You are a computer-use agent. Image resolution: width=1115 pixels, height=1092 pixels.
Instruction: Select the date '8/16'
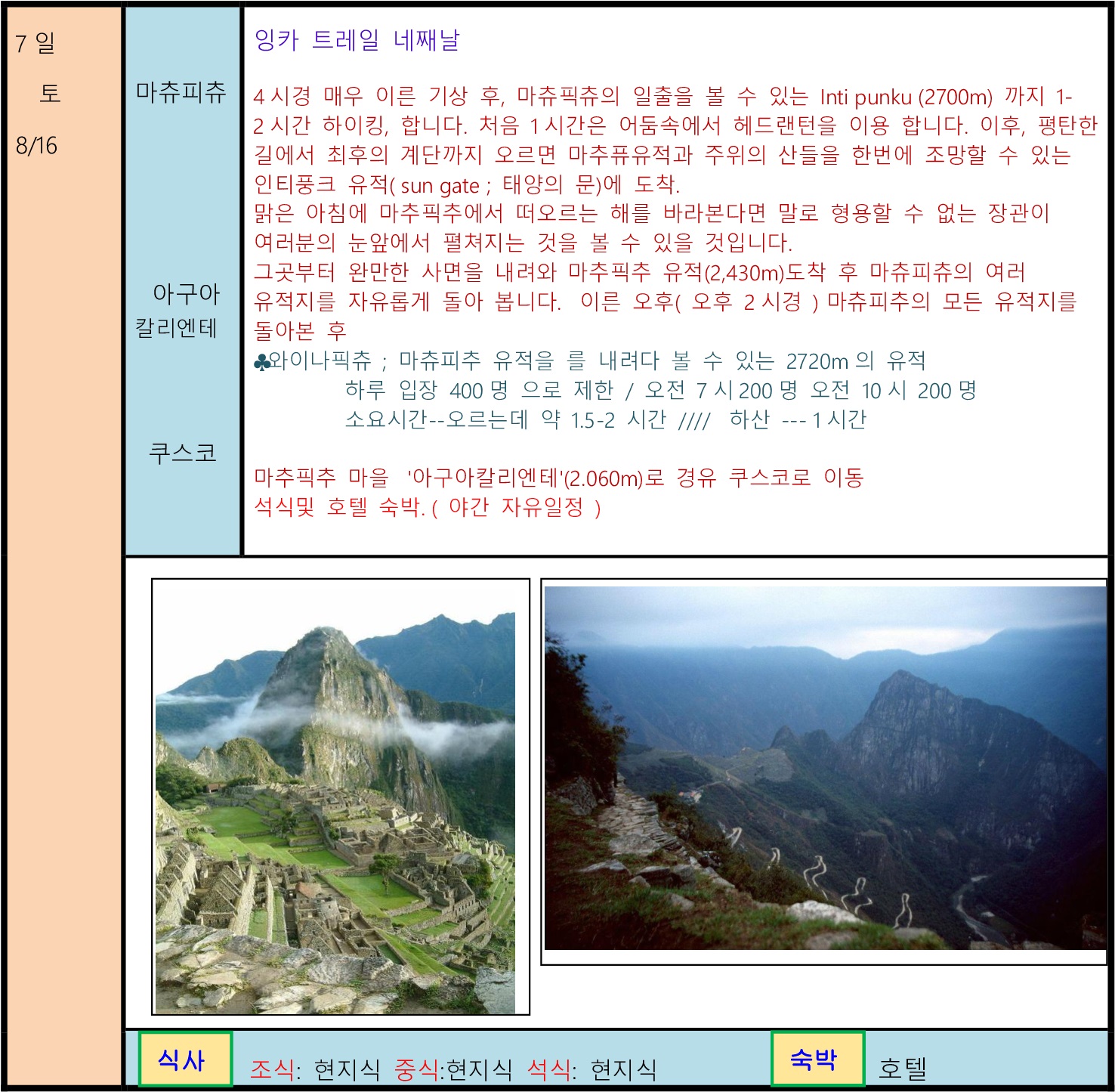[x=36, y=145]
